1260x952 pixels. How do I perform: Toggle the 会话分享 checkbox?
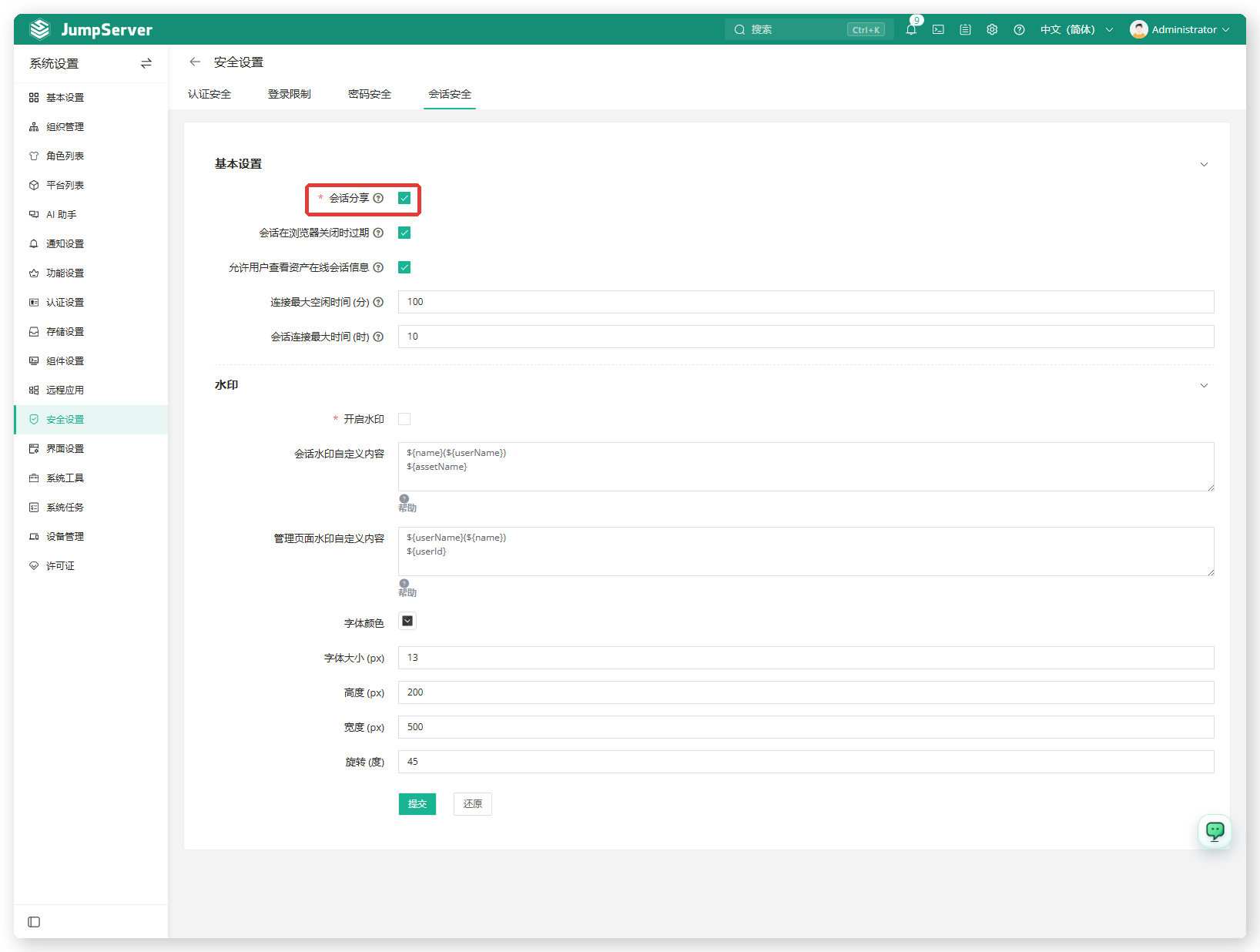404,198
